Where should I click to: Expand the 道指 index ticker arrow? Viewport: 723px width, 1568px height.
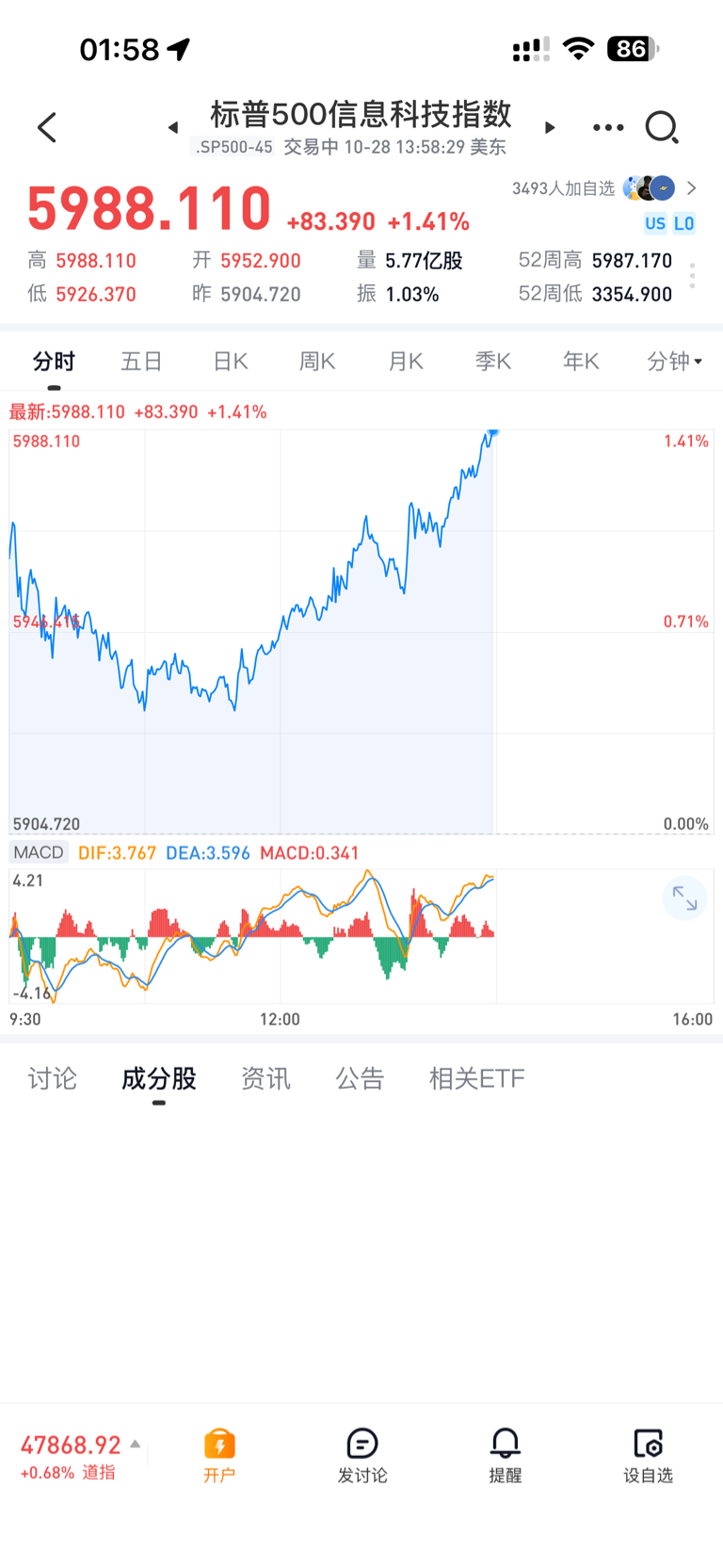click(136, 1444)
